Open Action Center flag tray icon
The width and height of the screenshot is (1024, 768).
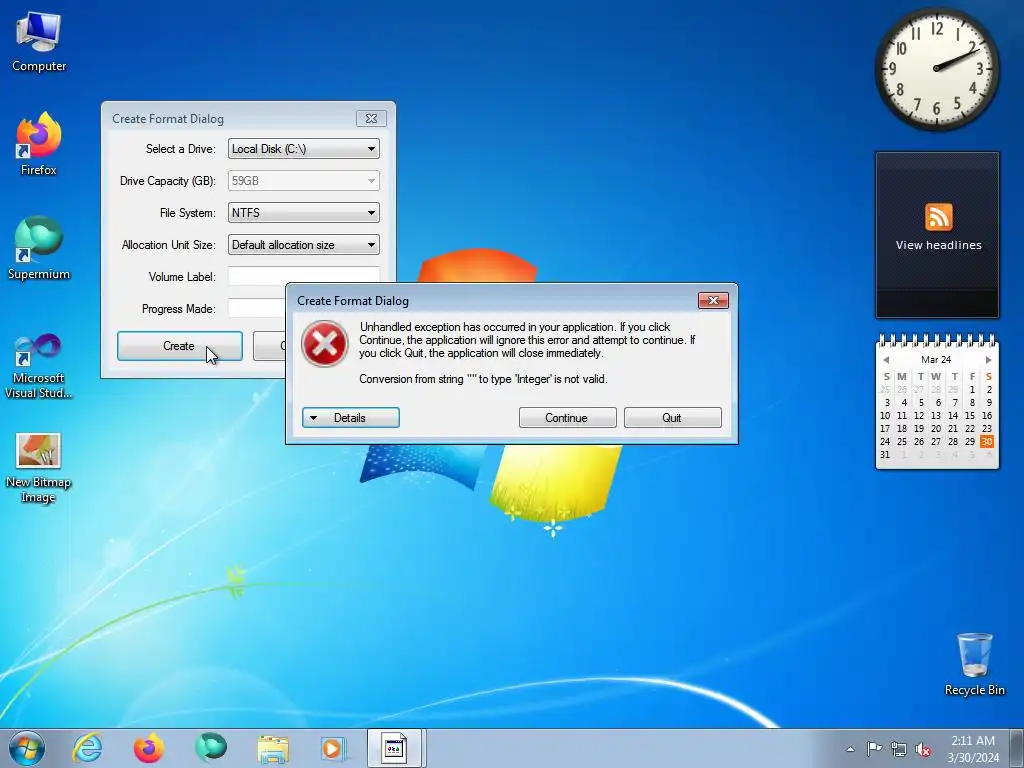(874, 748)
